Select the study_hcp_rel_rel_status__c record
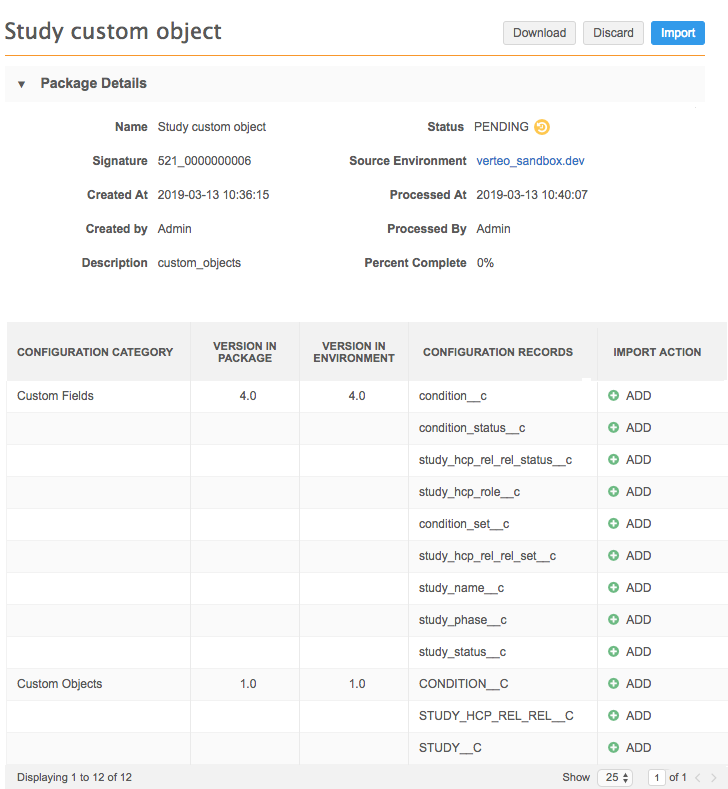728x789 pixels. (x=495, y=460)
